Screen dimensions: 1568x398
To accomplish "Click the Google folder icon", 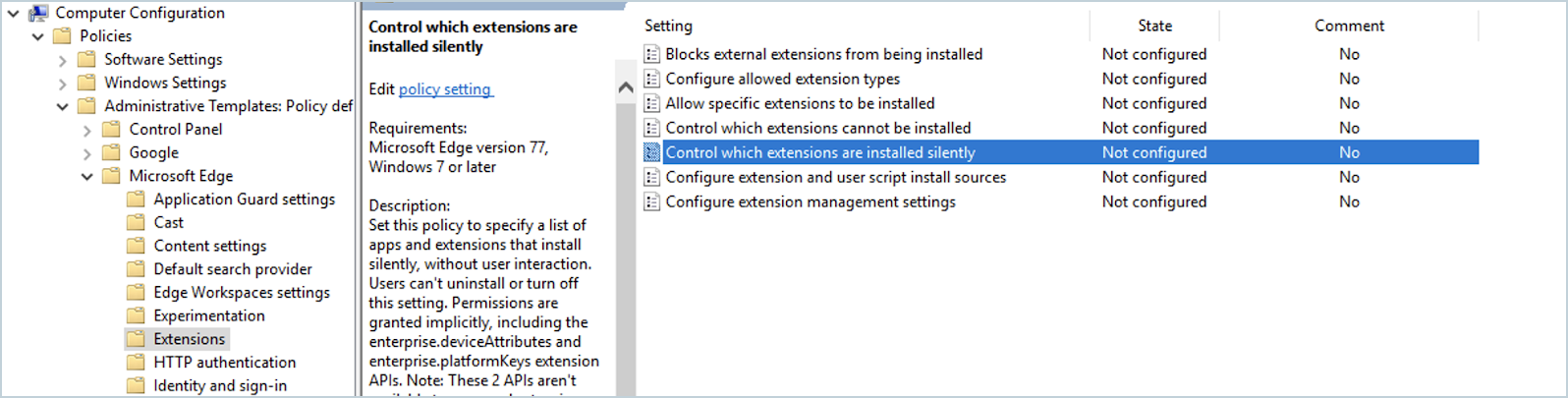I will click(x=112, y=152).
